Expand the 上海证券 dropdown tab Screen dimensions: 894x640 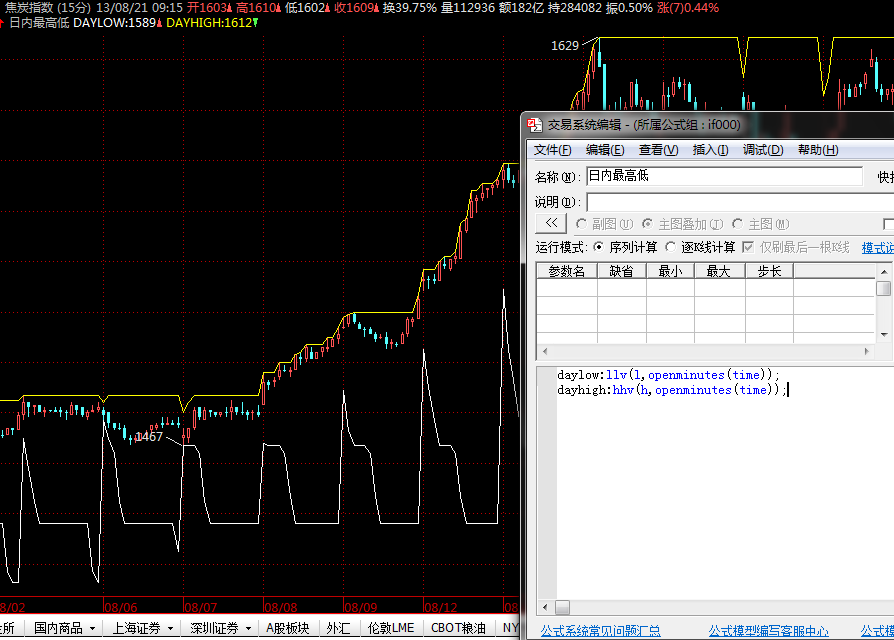144,628
